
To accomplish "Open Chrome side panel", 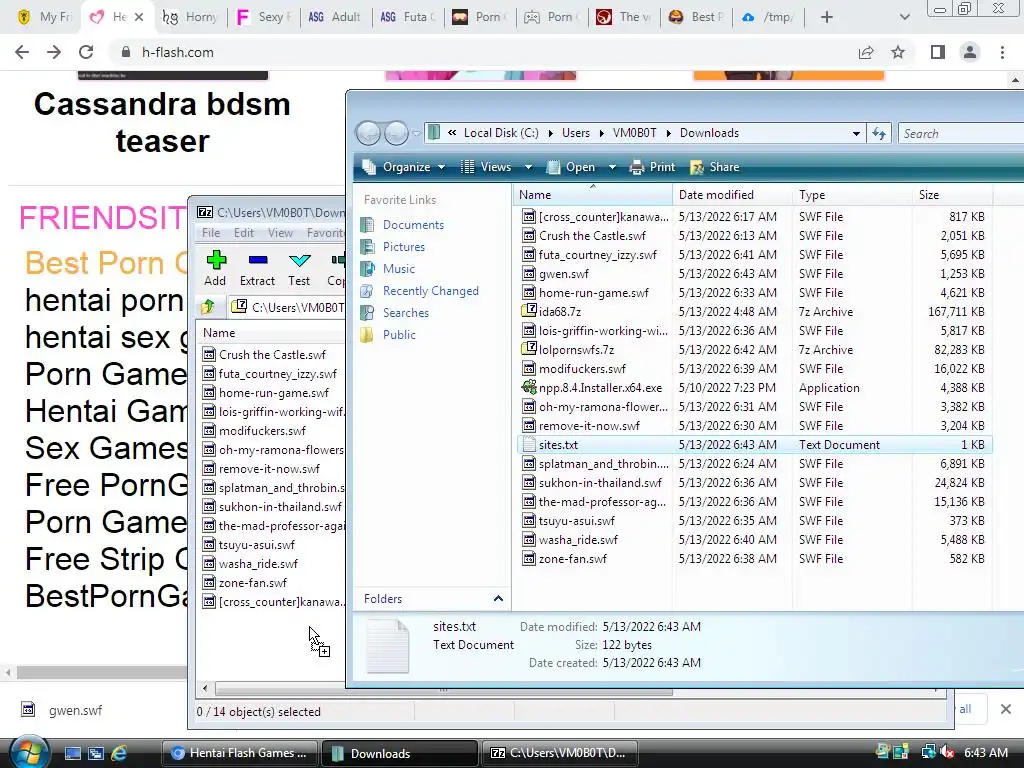I will pyautogui.click(x=938, y=52).
